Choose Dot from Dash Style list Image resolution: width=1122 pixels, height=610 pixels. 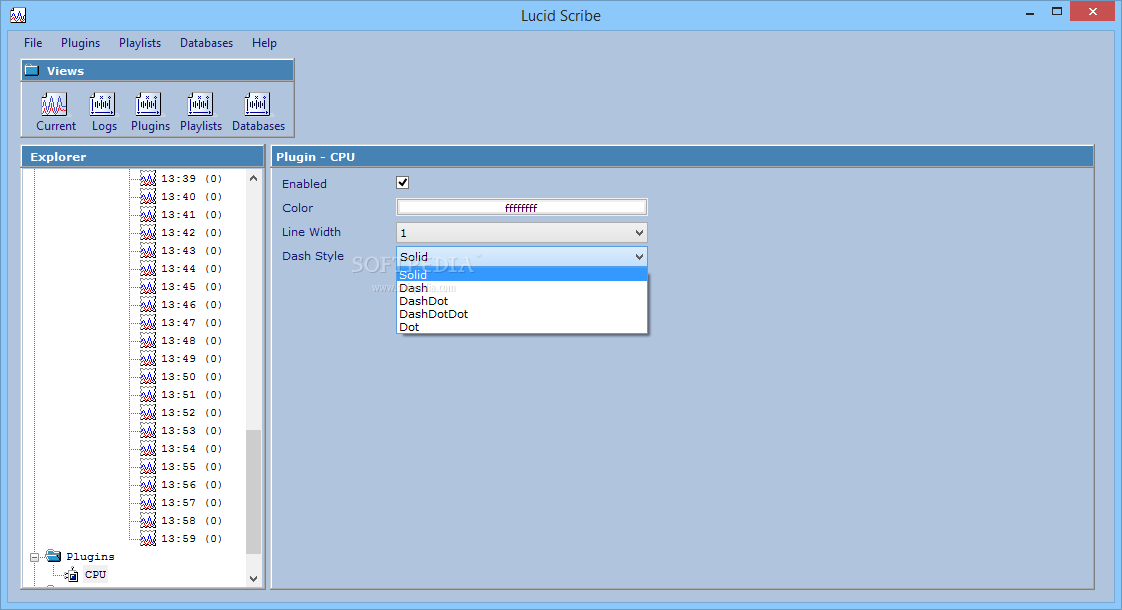pyautogui.click(x=522, y=326)
